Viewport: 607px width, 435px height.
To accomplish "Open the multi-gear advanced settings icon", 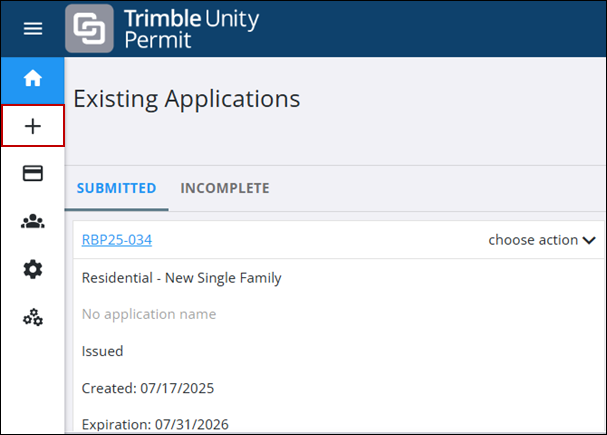I will (33, 318).
